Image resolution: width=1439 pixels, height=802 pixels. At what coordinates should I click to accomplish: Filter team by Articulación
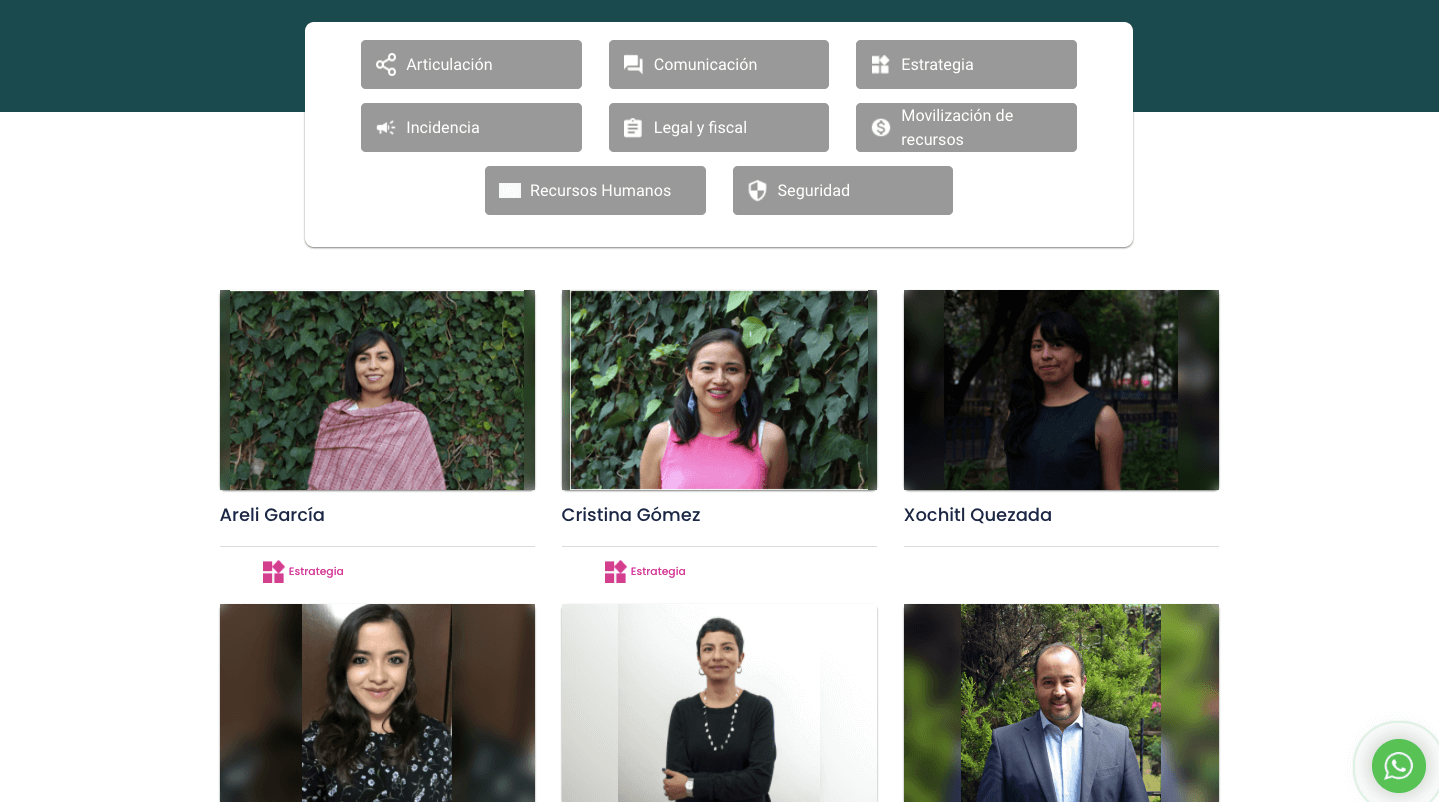click(471, 65)
